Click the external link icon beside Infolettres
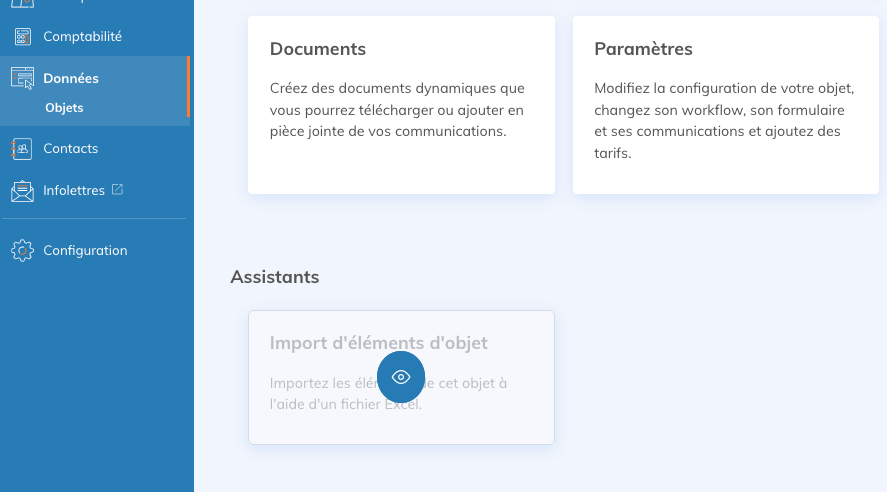This screenshot has width=887, height=492. pos(117,189)
